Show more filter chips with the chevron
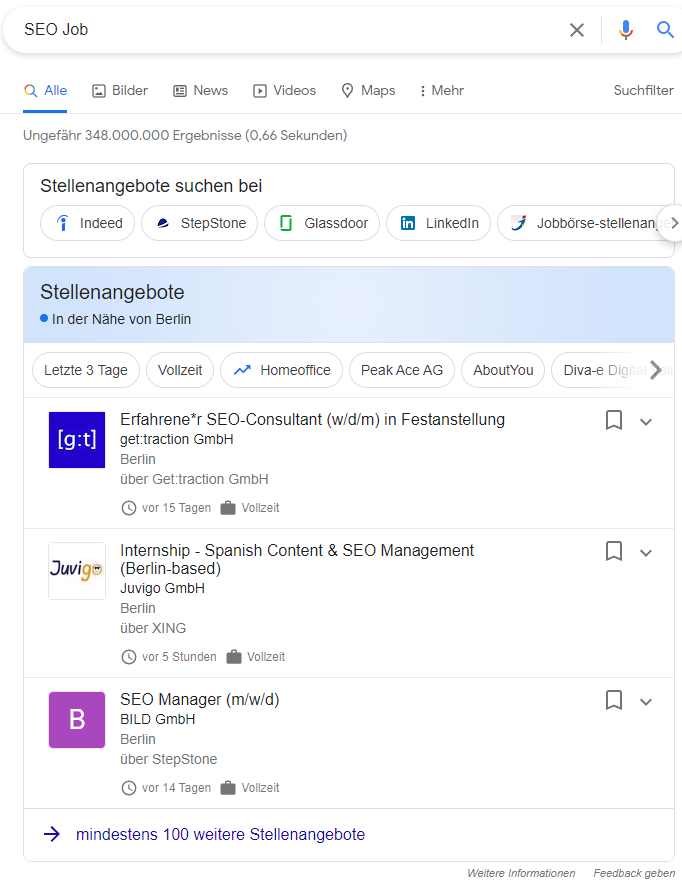The height and width of the screenshot is (887, 682). 656,370
